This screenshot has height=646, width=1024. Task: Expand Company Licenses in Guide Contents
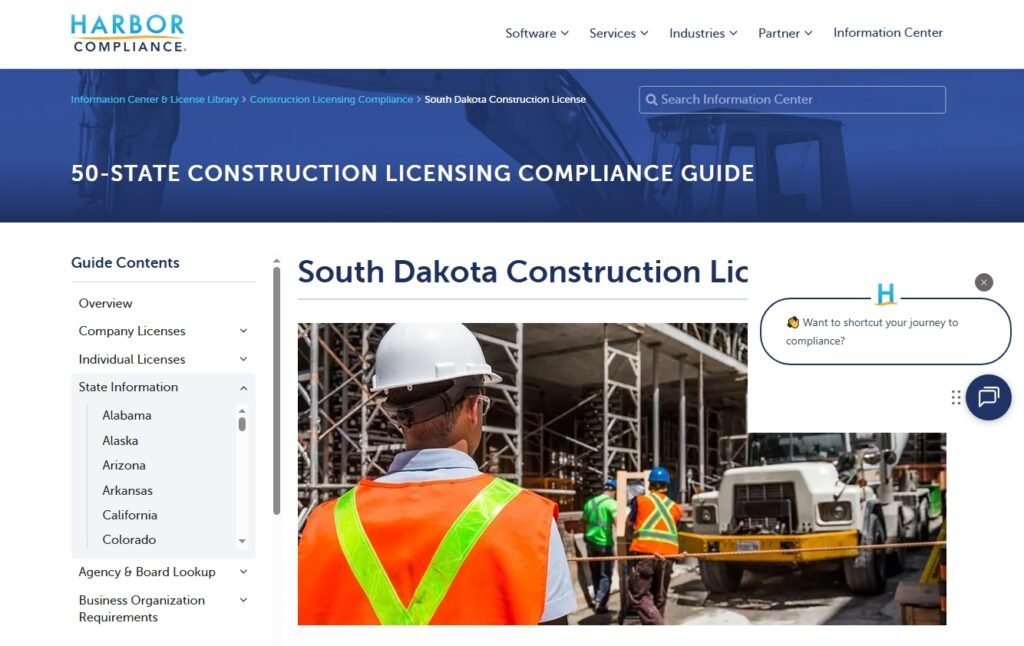(x=242, y=330)
